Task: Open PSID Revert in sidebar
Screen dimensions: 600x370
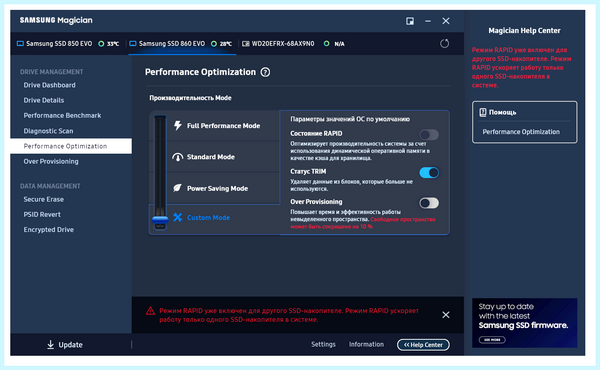Action: click(42, 215)
